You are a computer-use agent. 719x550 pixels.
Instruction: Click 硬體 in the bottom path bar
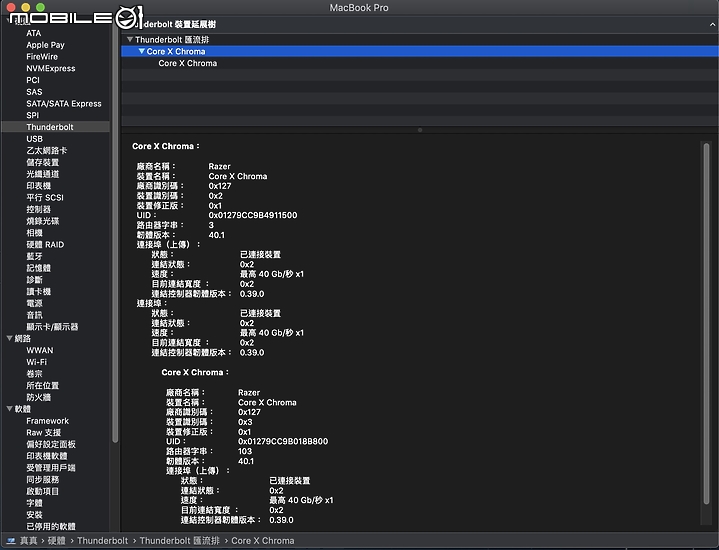click(57, 541)
